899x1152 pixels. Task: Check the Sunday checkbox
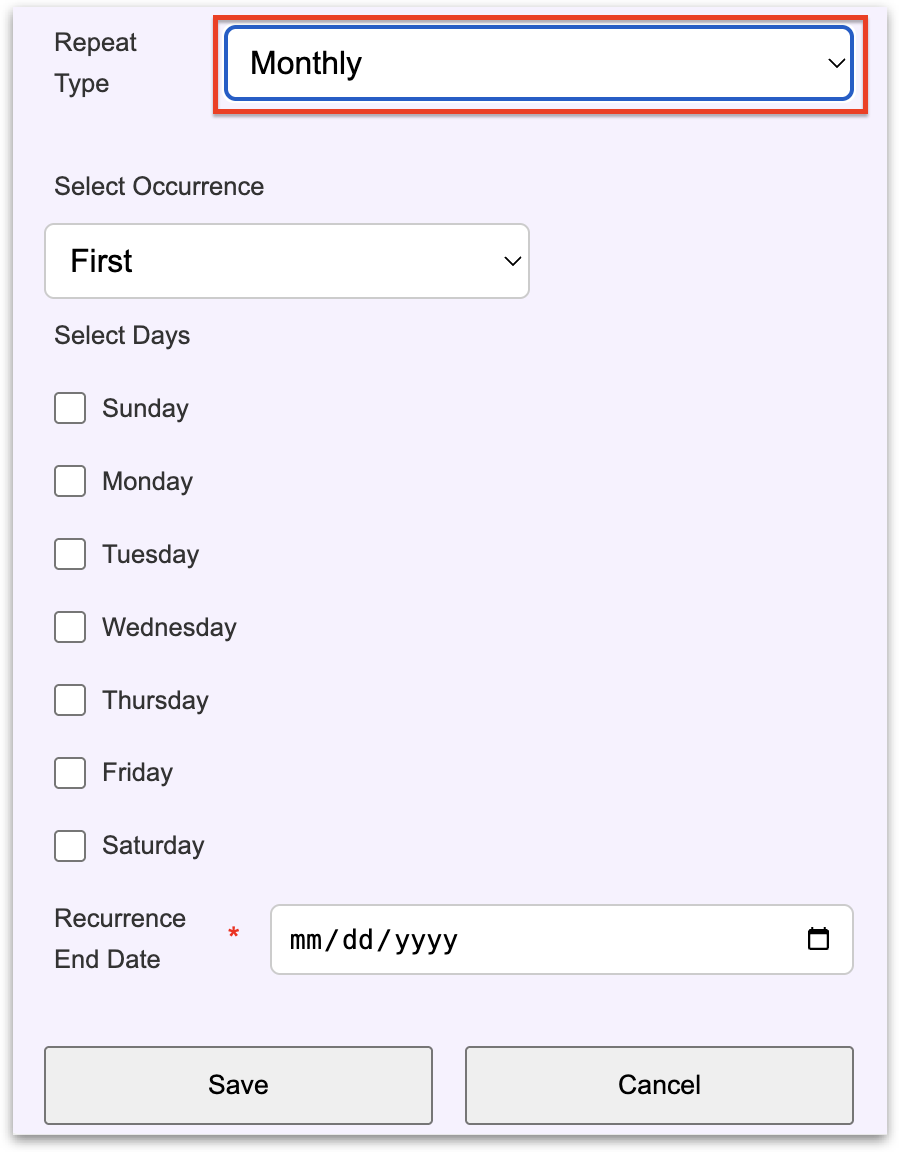click(x=70, y=408)
